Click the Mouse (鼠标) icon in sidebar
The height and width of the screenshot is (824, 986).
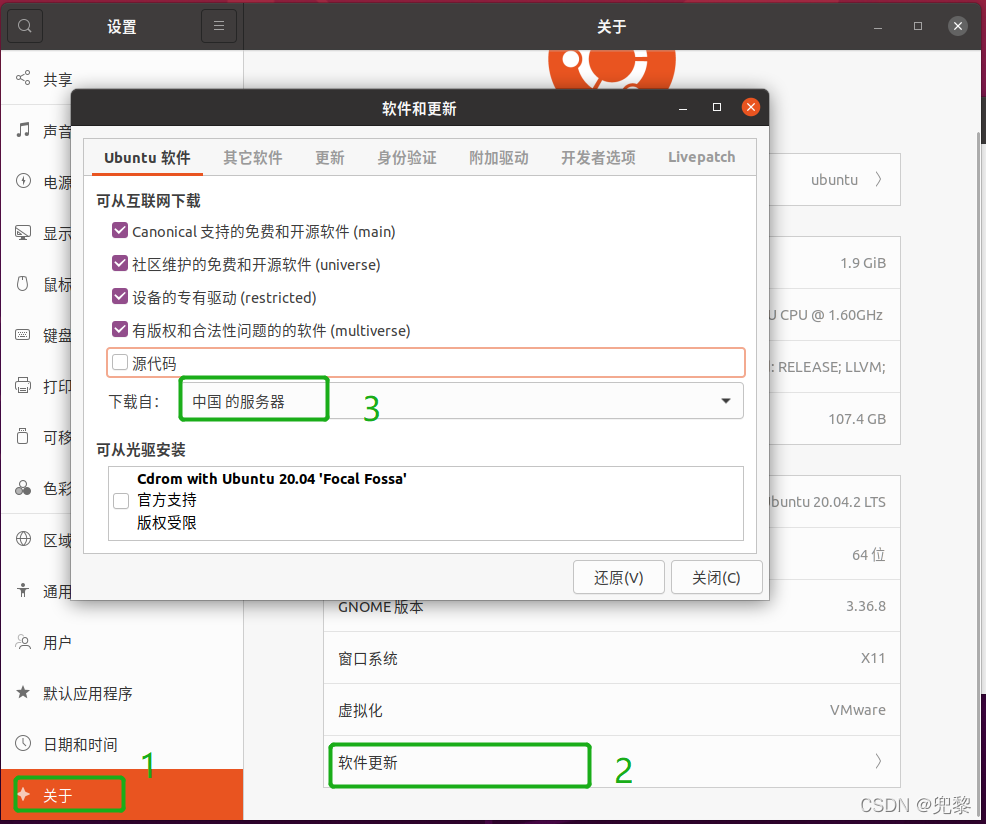(23, 284)
